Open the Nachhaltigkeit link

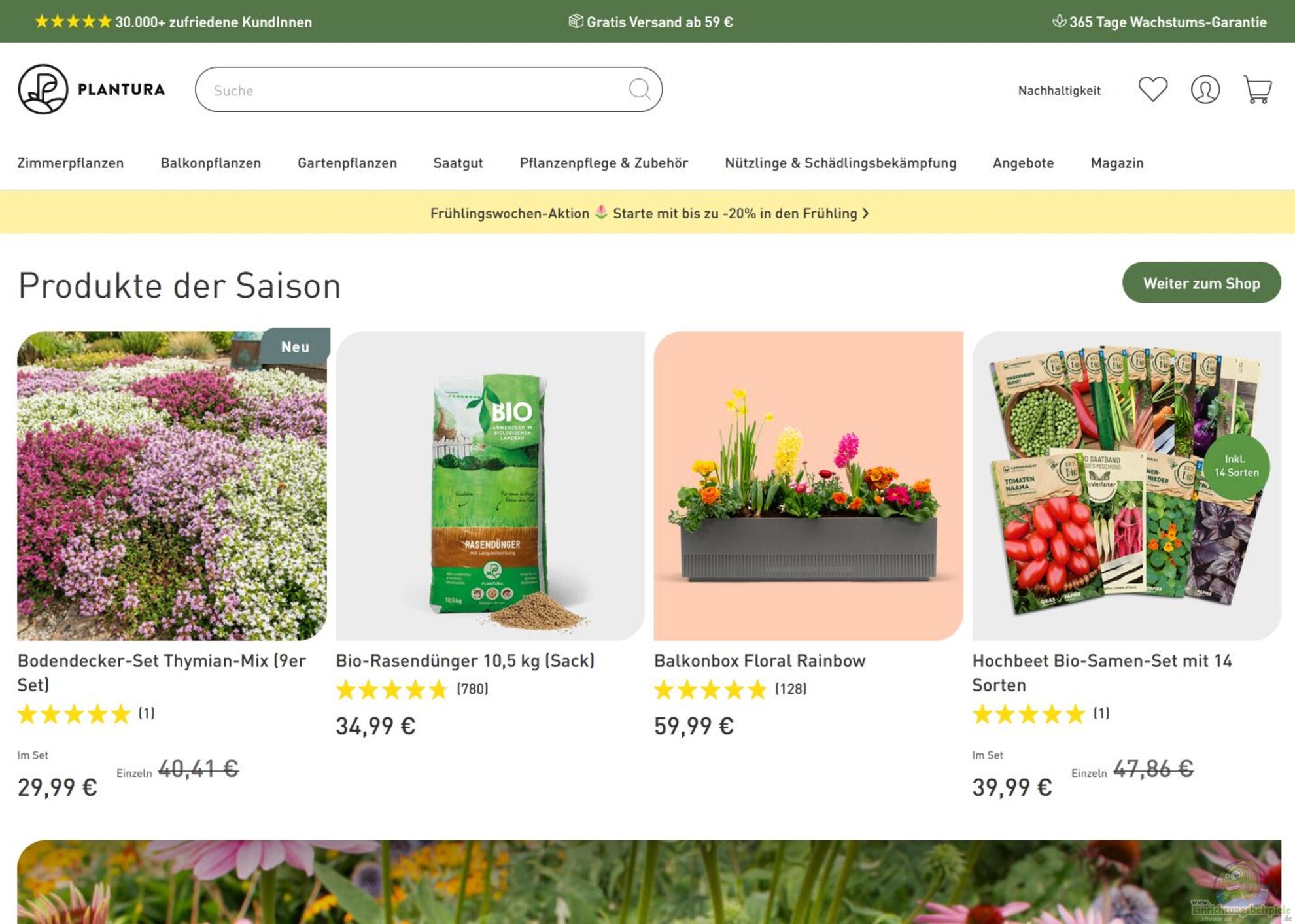(1059, 90)
